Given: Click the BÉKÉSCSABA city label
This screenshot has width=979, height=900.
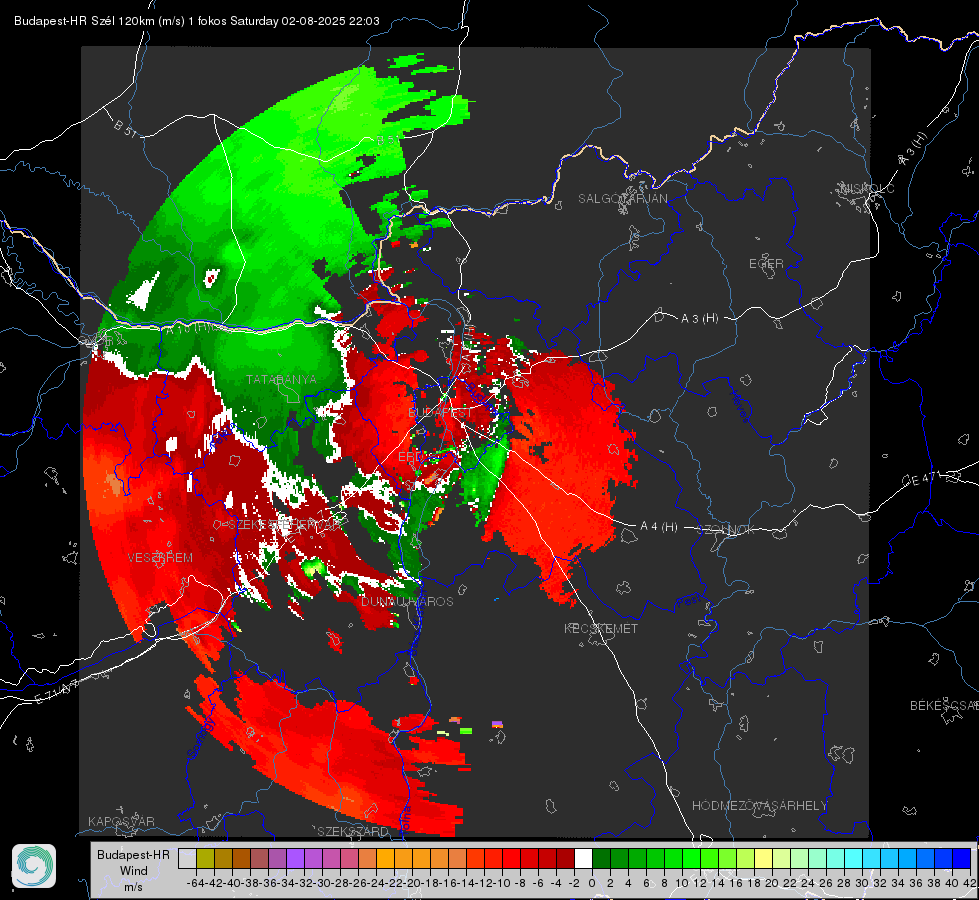Looking at the screenshot, I should pyautogui.click(x=944, y=705).
